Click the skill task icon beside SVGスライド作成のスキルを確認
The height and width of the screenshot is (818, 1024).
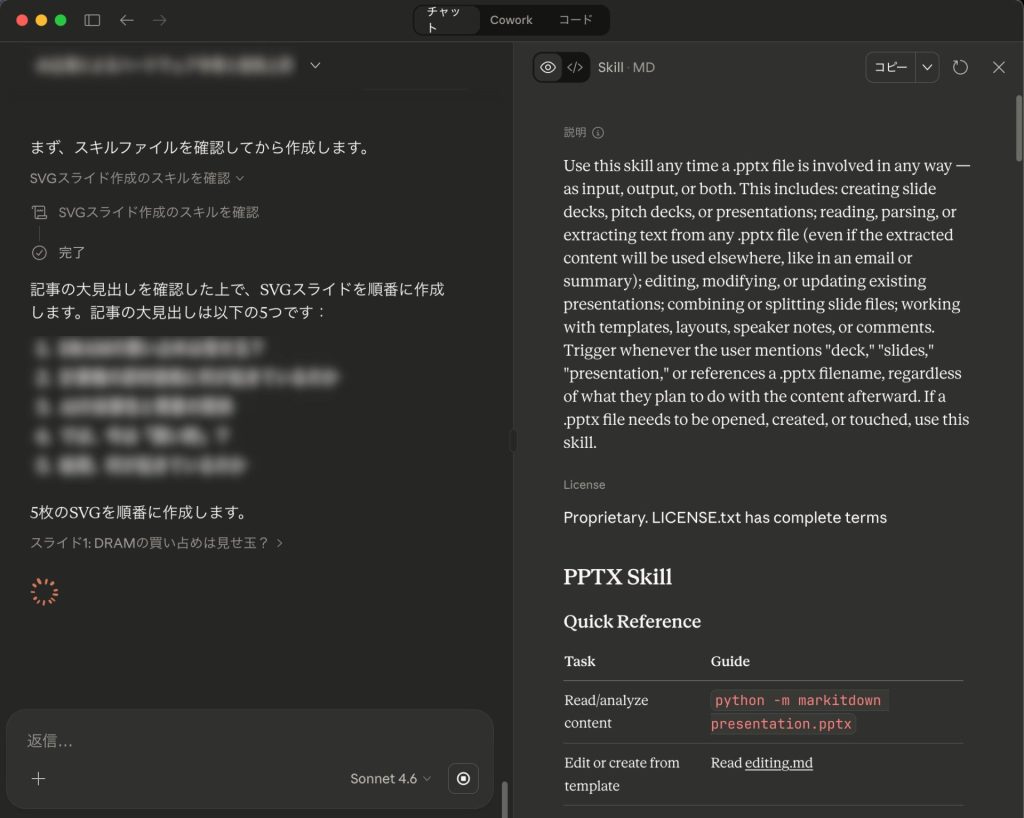pyautogui.click(x=39, y=212)
